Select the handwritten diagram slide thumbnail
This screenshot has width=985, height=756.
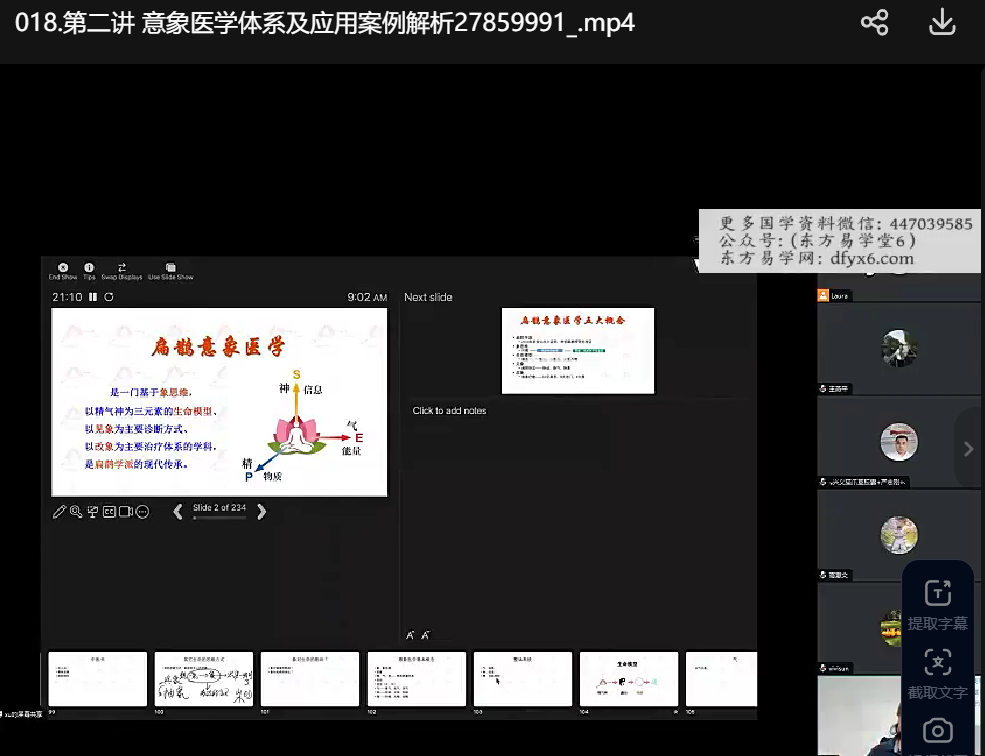(204, 680)
